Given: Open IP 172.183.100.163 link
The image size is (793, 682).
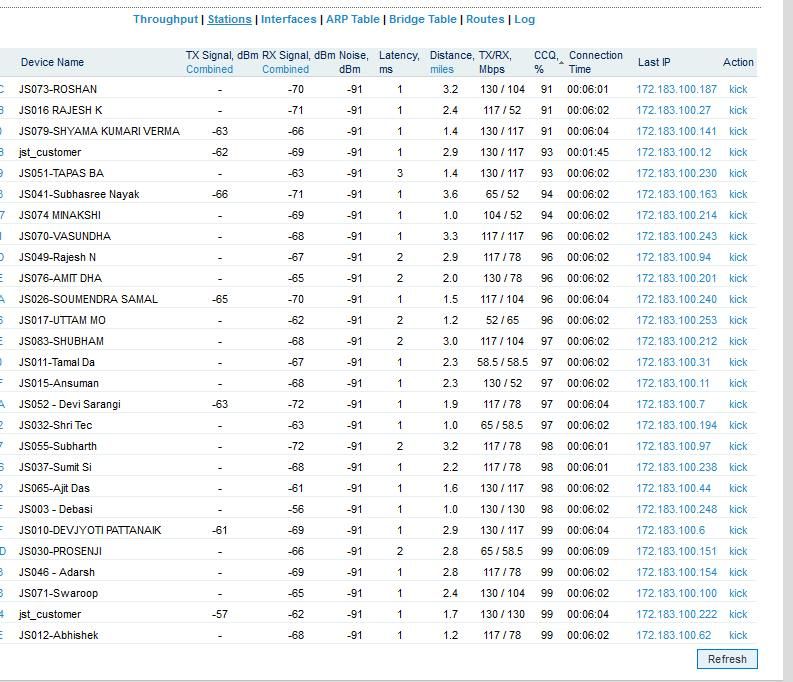Looking at the screenshot, I should click(x=677, y=195).
